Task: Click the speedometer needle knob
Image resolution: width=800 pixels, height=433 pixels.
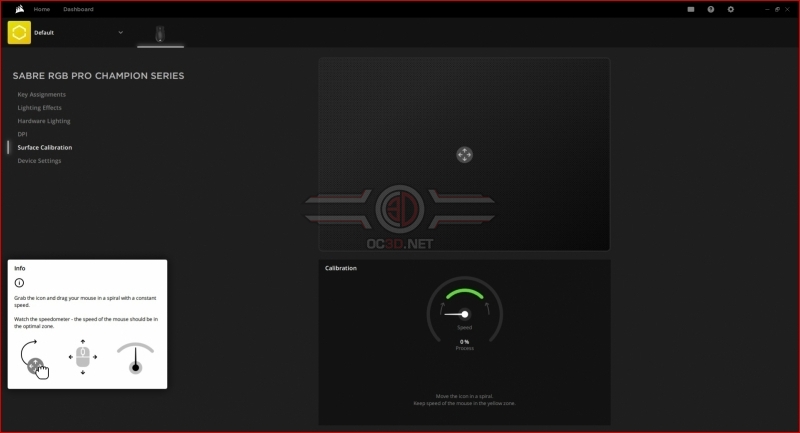Action: tap(464, 314)
